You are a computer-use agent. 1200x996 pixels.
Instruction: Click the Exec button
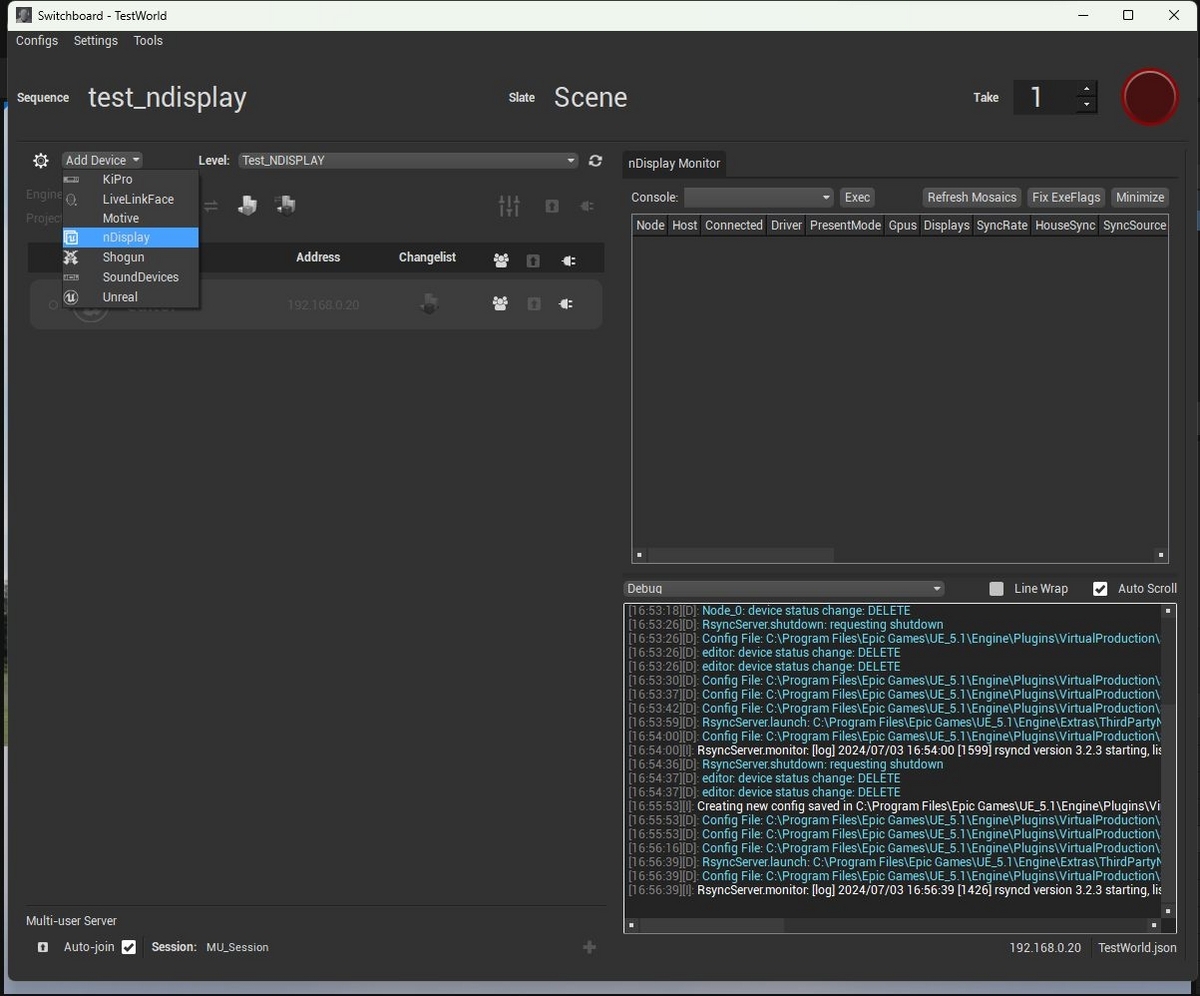tap(857, 197)
